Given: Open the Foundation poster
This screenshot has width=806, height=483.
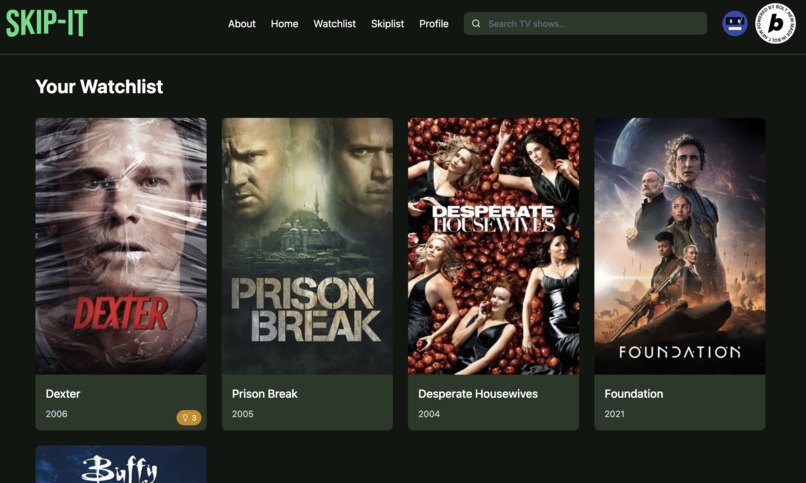Looking at the screenshot, I should pyautogui.click(x=680, y=246).
